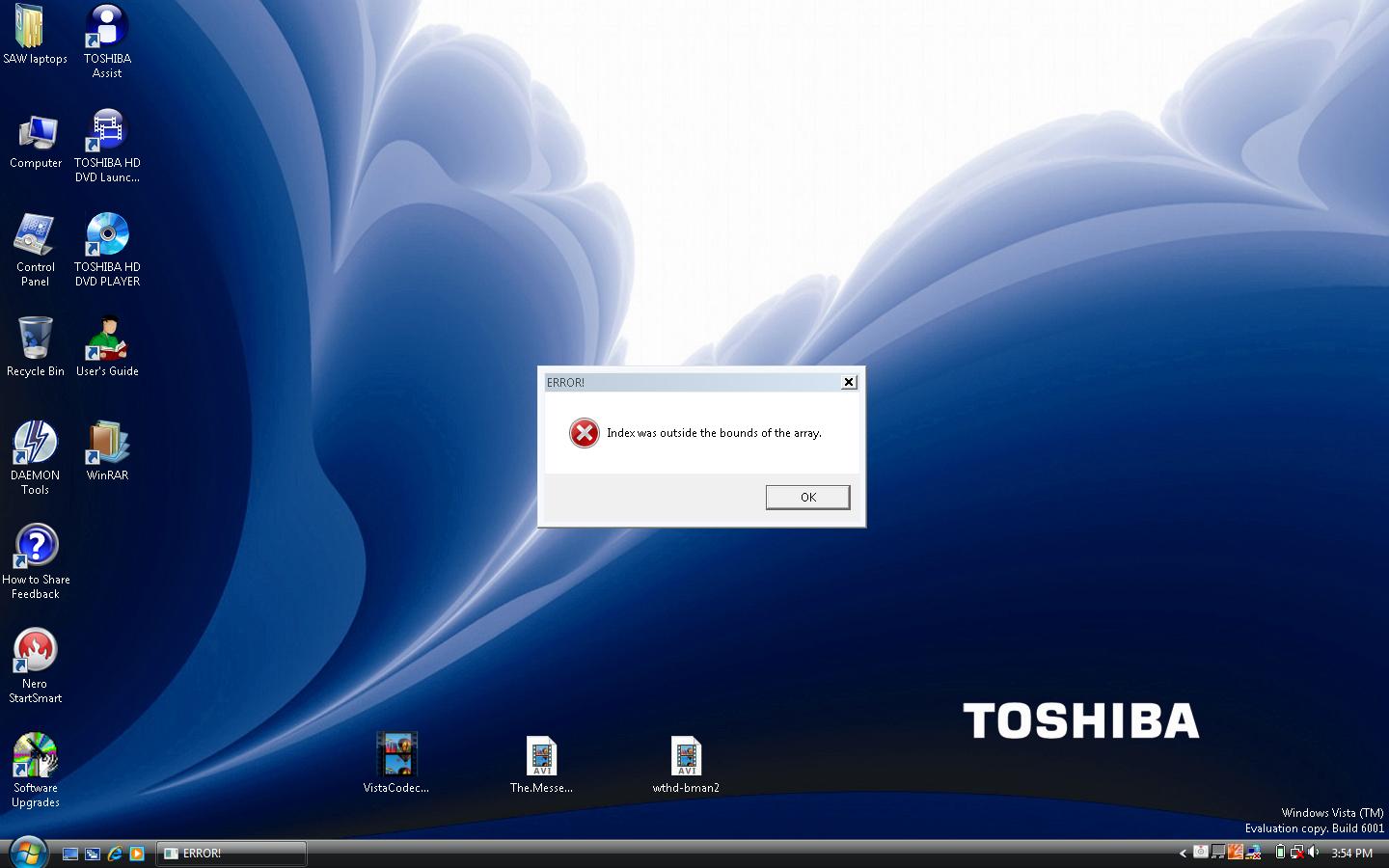1389x868 pixels.
Task: Select the Recycle Bin icon
Action: (x=36, y=346)
